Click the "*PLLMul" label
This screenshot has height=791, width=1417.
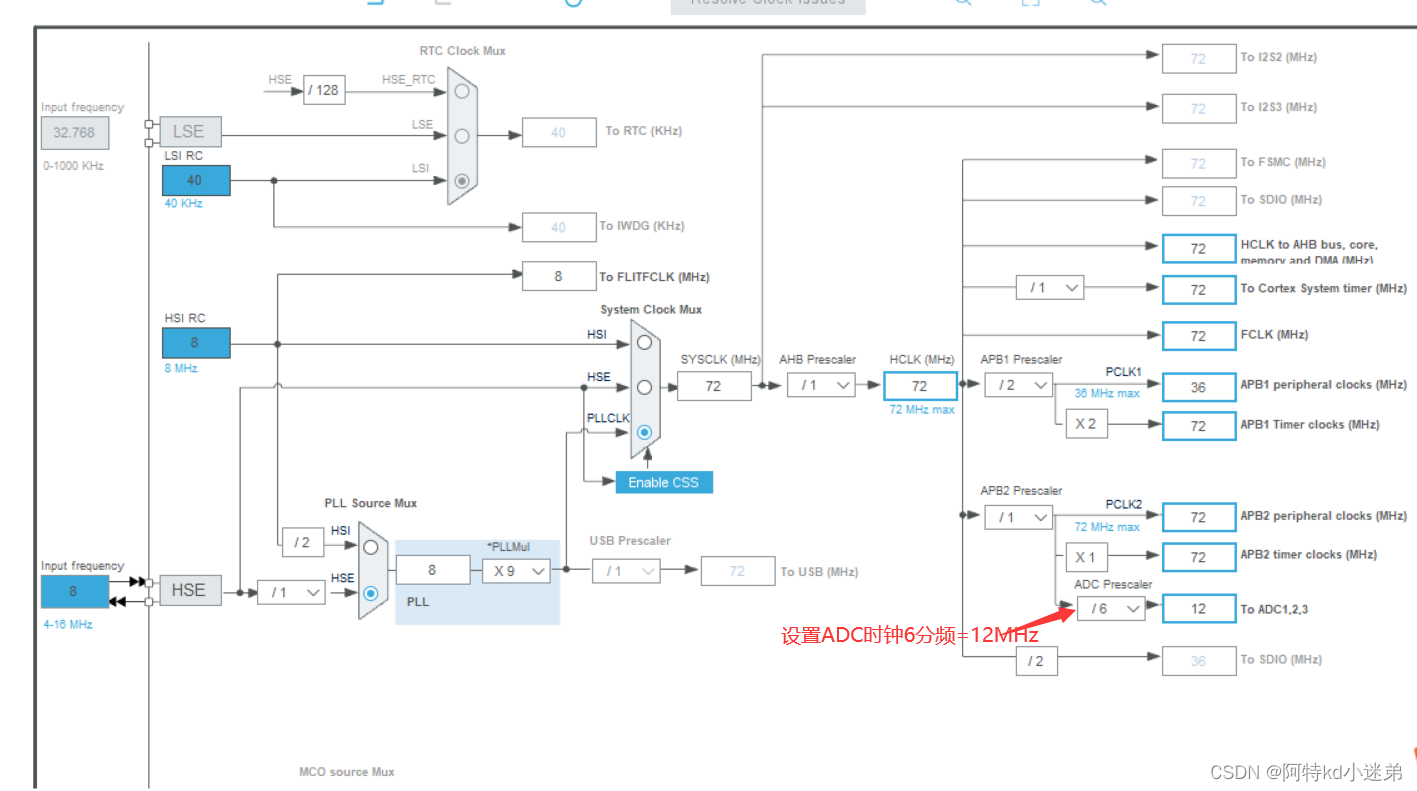(508, 546)
